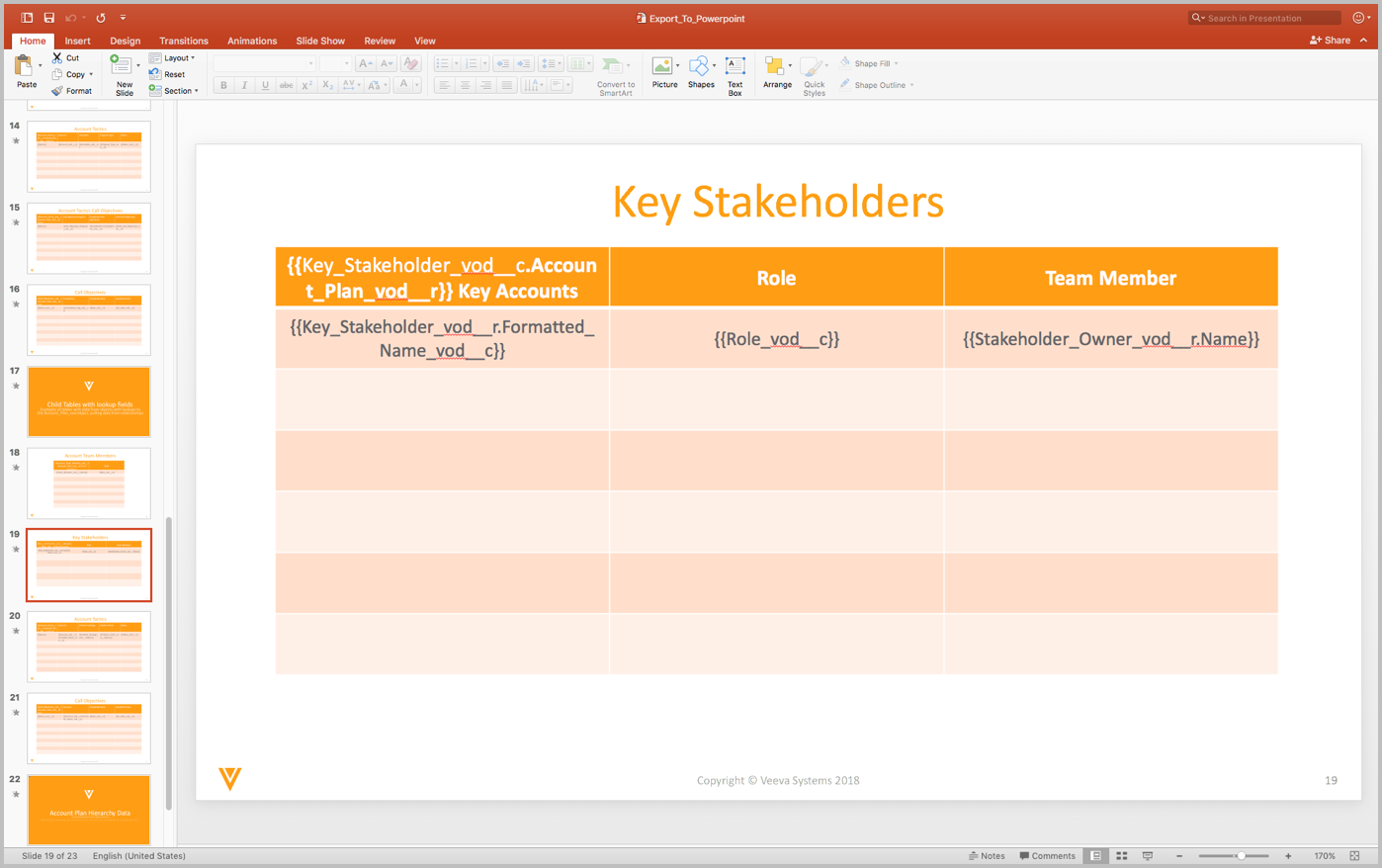Toggle the Comments pane
This screenshot has height=868, width=1382.
point(1047,856)
